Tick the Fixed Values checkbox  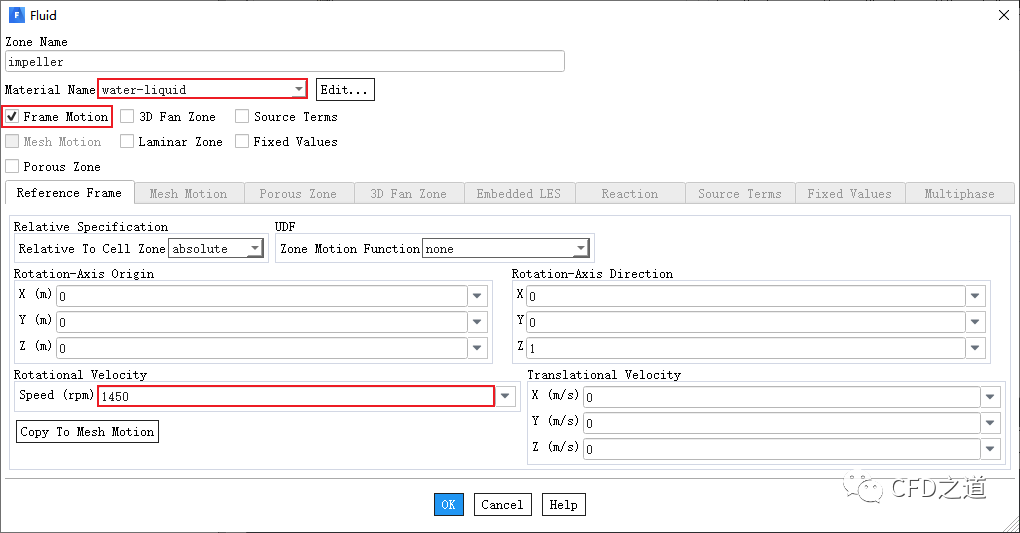coord(242,142)
